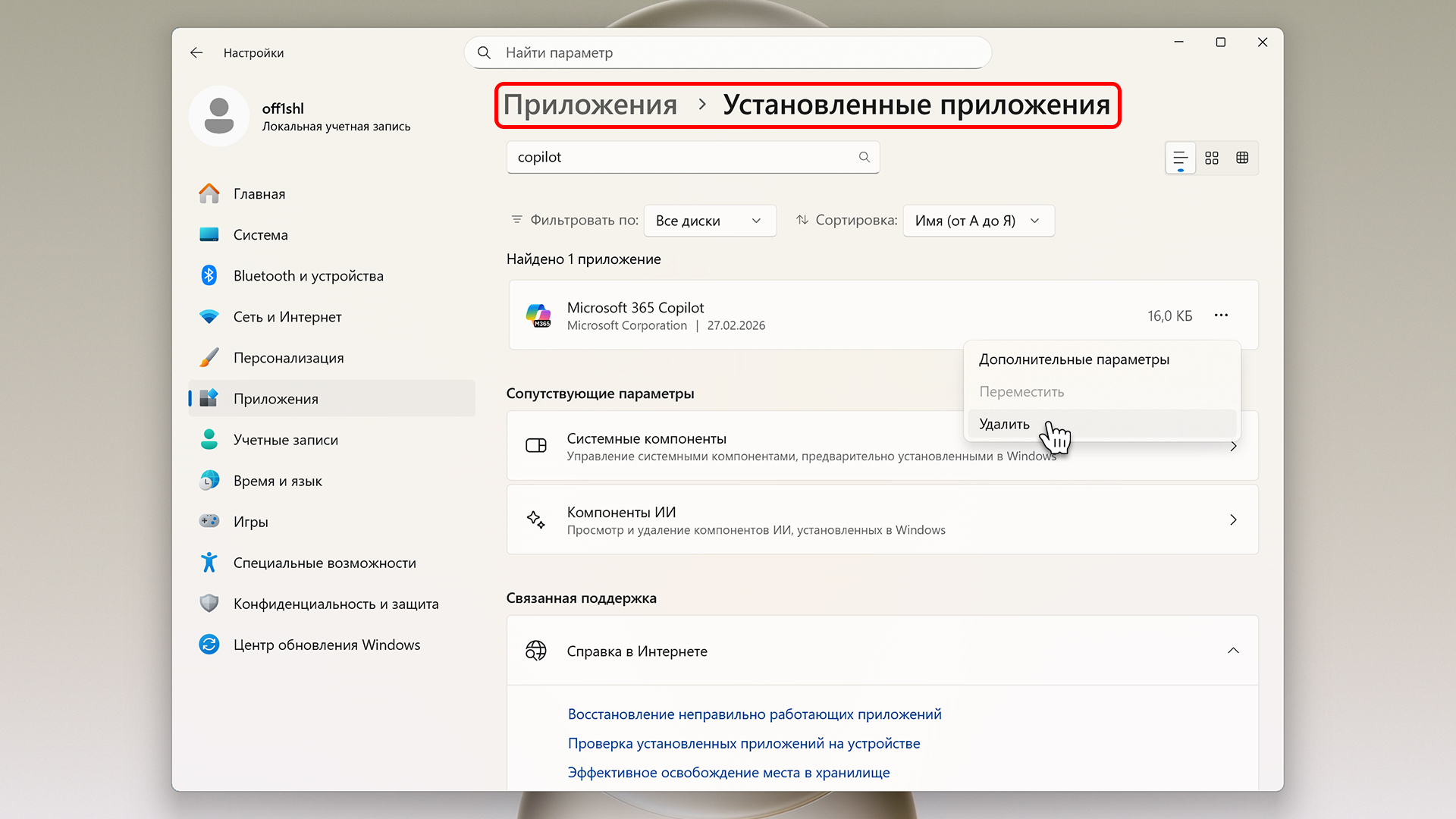Collapse the Справка в Интернете section
This screenshot has width=1456, height=819.
(x=1233, y=651)
